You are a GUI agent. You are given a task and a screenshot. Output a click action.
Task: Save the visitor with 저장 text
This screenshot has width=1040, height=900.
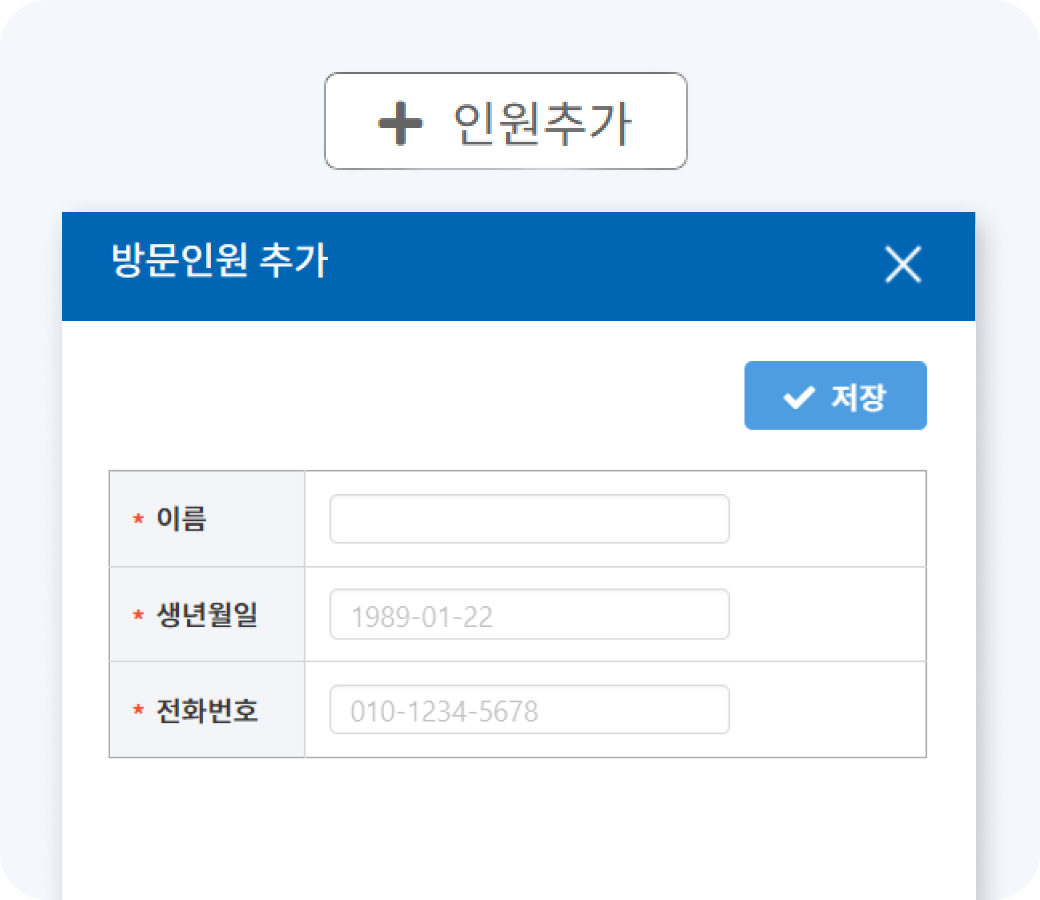pyautogui.click(x=858, y=397)
